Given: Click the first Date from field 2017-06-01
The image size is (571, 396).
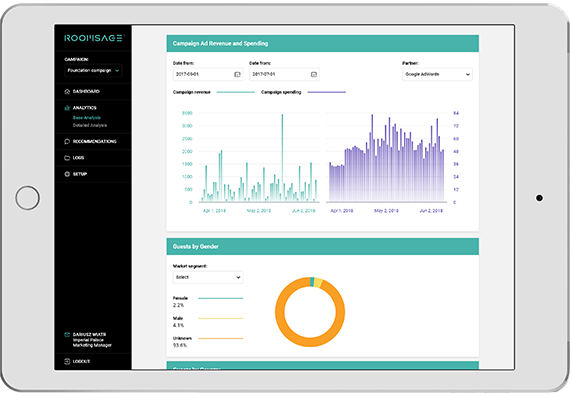Looking at the screenshot, I should pos(208,74).
